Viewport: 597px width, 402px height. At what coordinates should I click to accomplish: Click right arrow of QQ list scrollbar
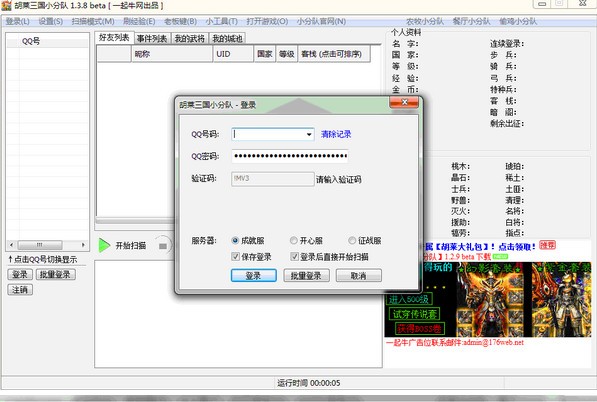tap(83, 245)
